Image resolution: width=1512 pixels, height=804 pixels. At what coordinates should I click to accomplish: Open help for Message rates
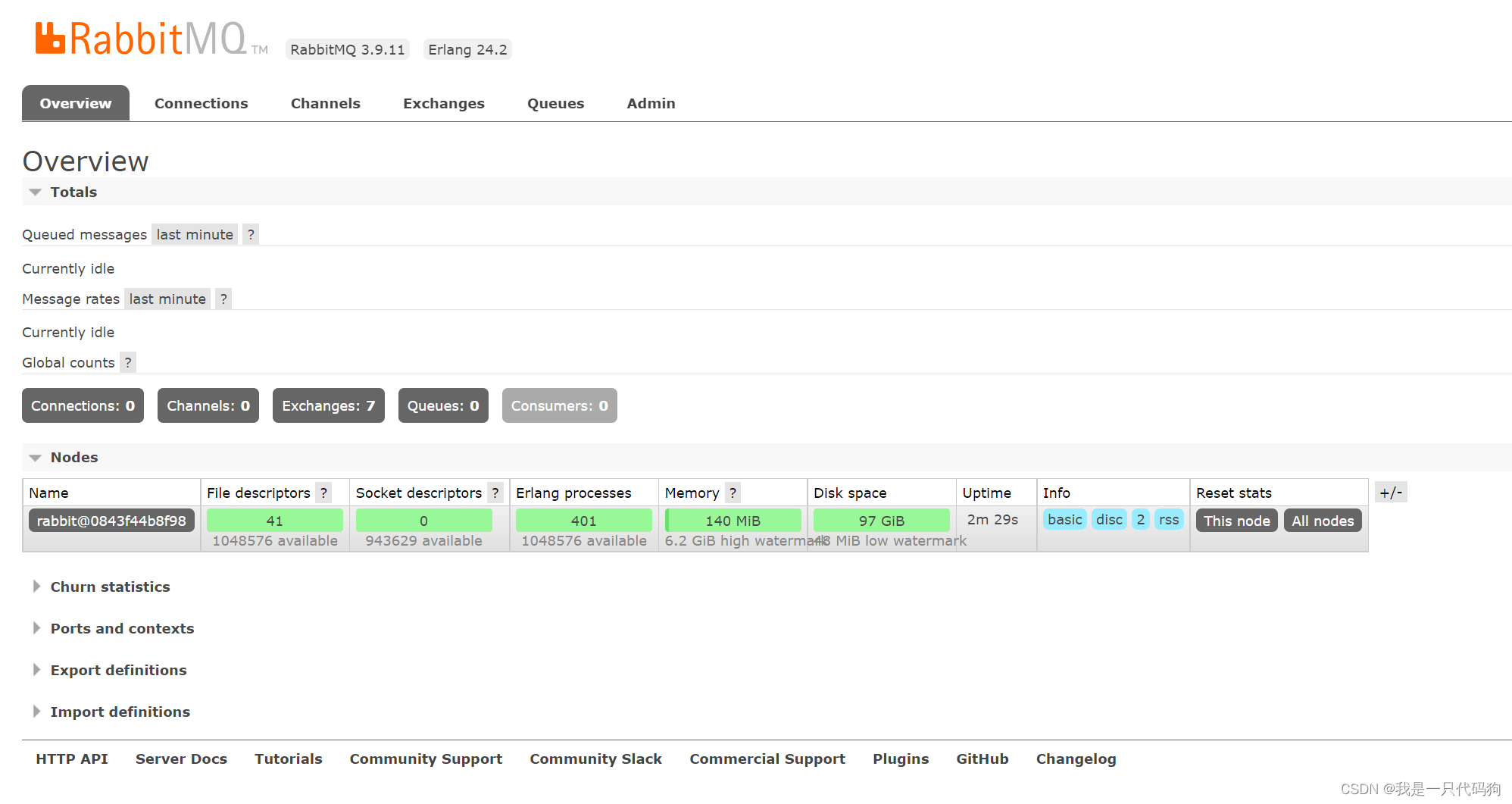click(223, 299)
